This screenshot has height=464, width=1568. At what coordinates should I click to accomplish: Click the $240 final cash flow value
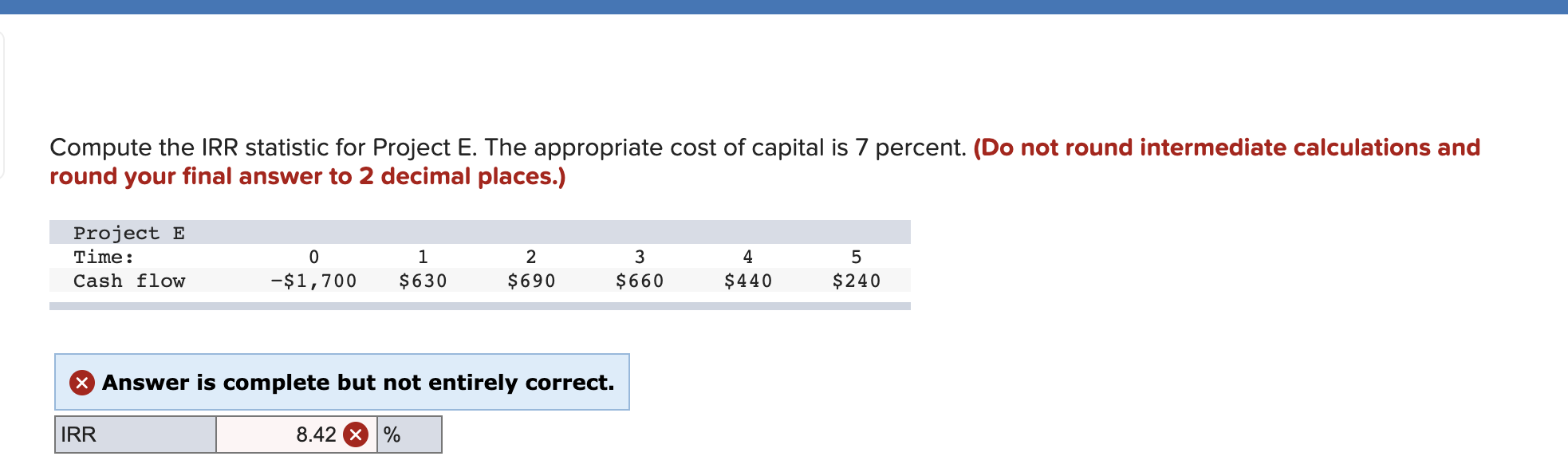point(856,281)
